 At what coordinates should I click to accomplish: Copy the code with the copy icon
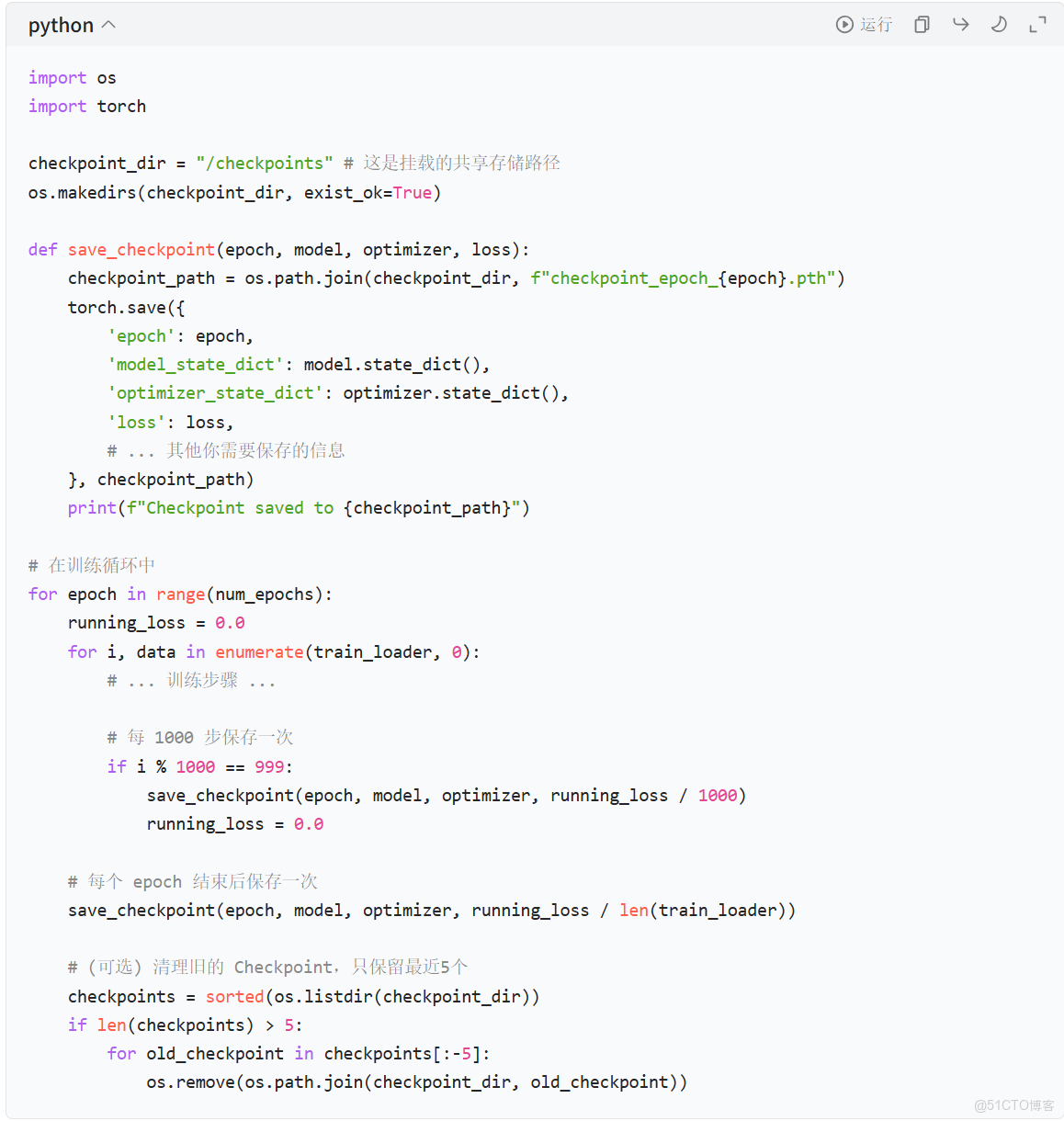coord(922,25)
